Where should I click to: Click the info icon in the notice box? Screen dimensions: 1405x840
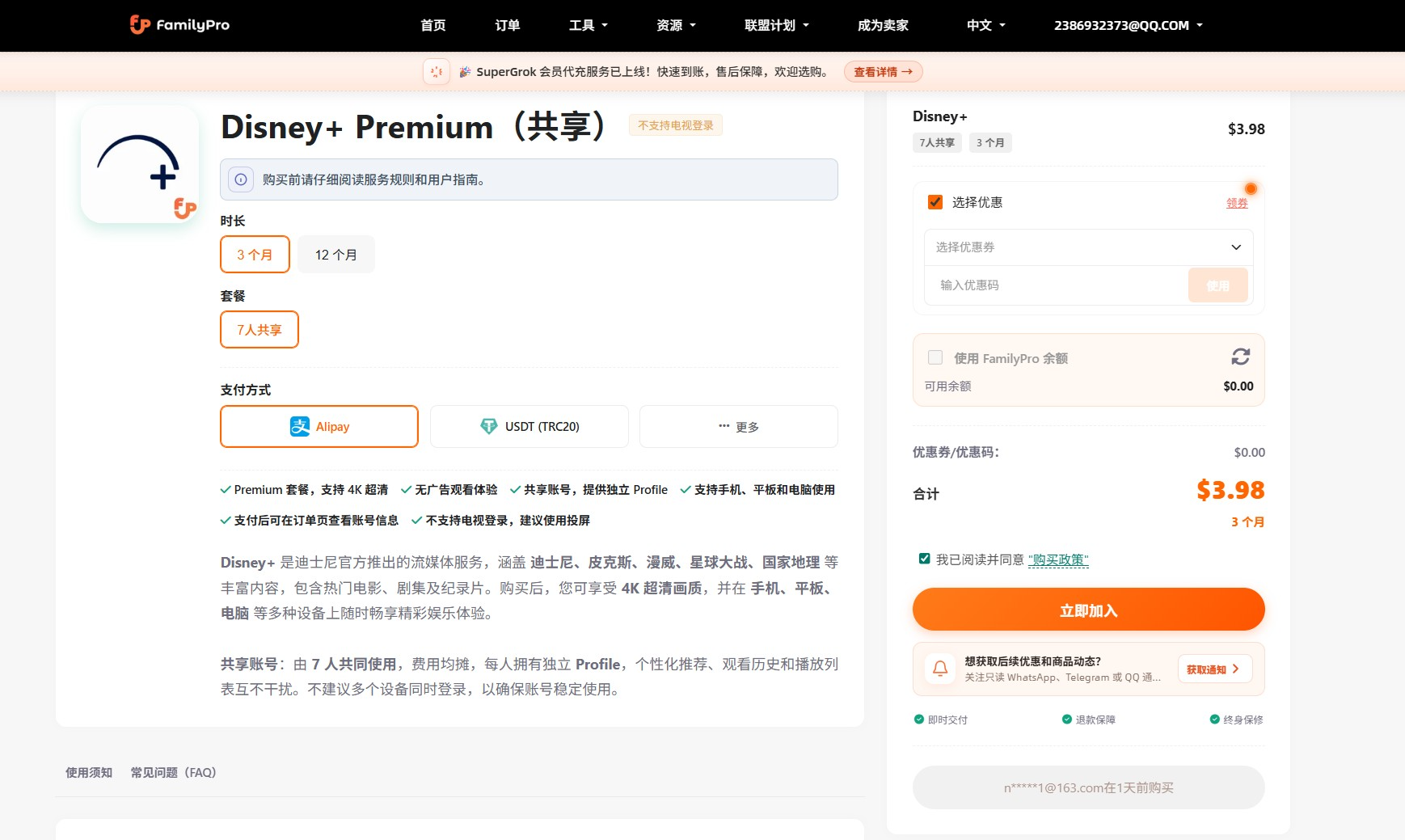[241, 179]
